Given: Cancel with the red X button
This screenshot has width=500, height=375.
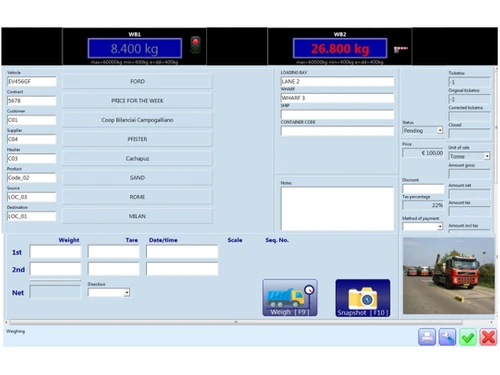Looking at the screenshot, I should (488, 337).
